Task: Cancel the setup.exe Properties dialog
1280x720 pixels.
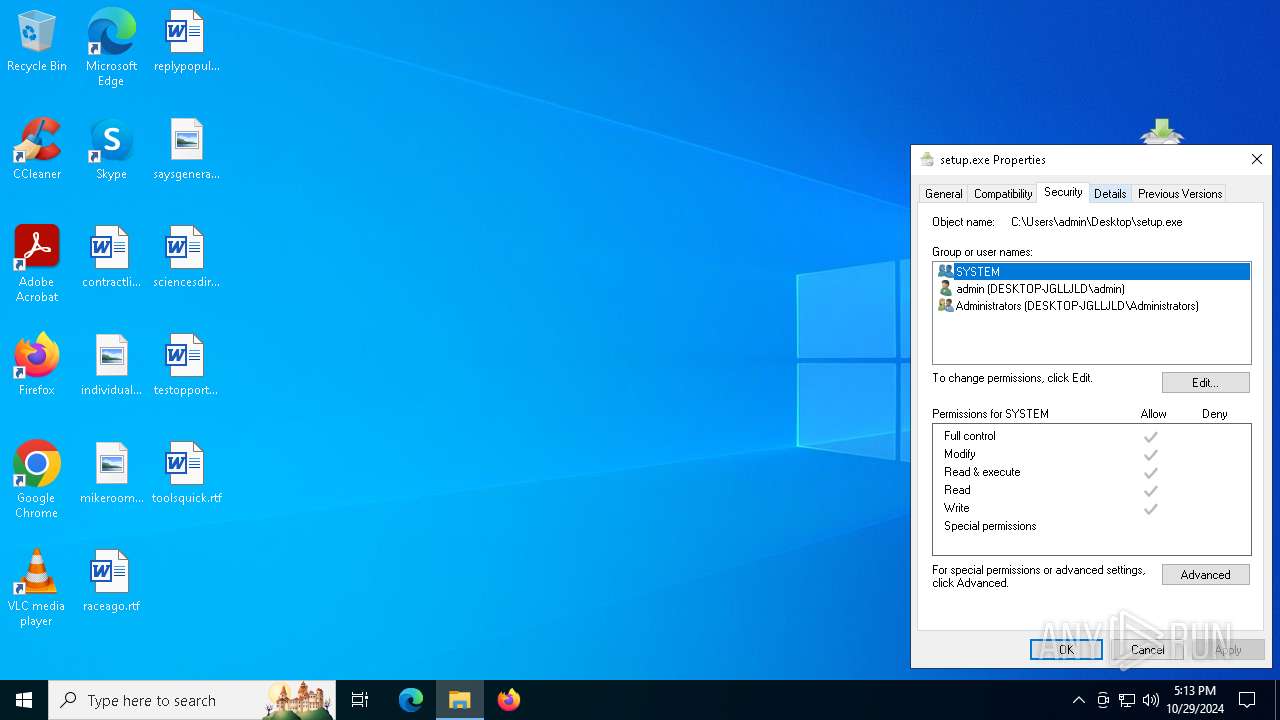Action: [x=1147, y=650]
